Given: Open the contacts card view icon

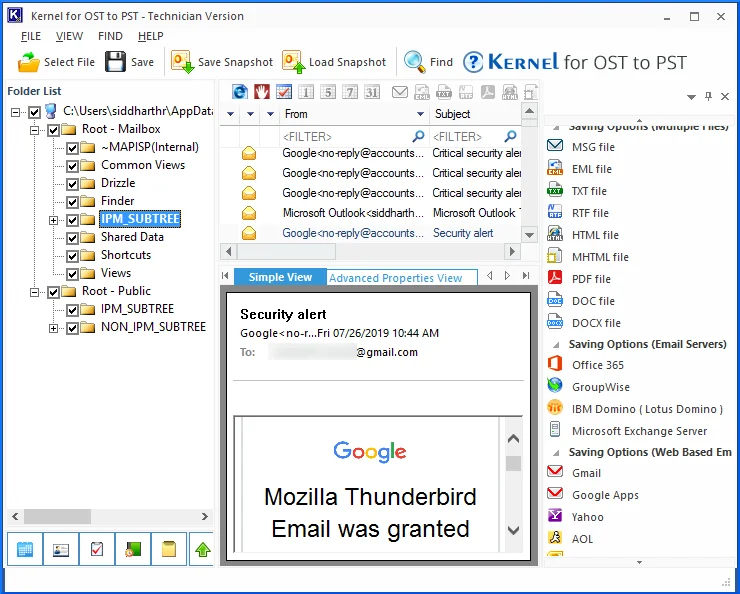Looking at the screenshot, I should 61,549.
